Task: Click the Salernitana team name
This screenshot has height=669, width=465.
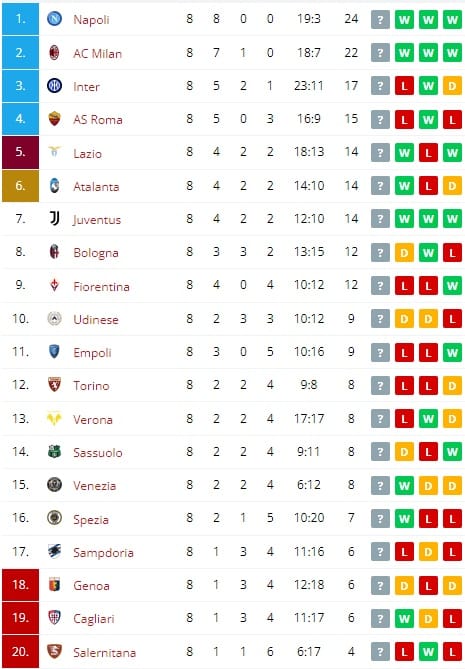Action: 105,652
